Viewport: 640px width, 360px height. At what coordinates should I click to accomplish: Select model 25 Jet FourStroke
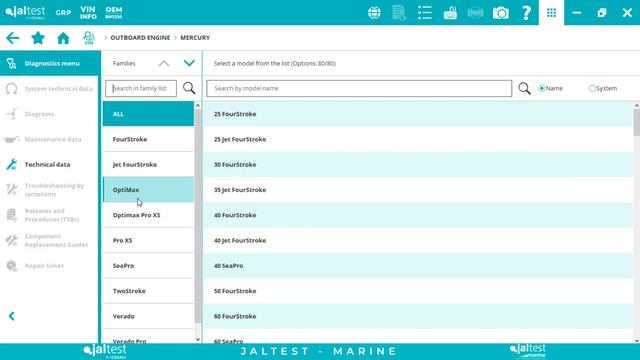coord(418,139)
